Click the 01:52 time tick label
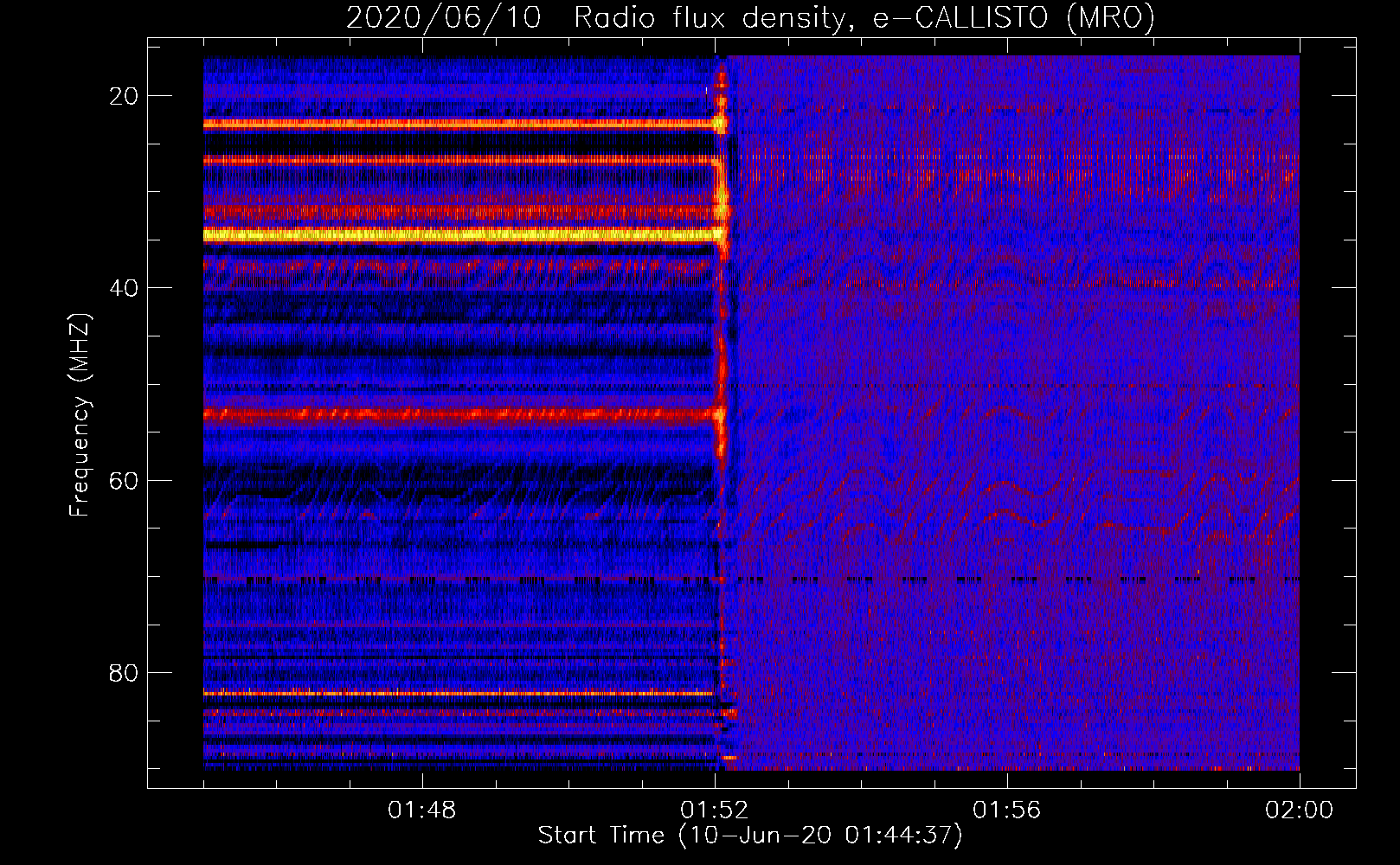Image resolution: width=1400 pixels, height=865 pixels. (715, 811)
